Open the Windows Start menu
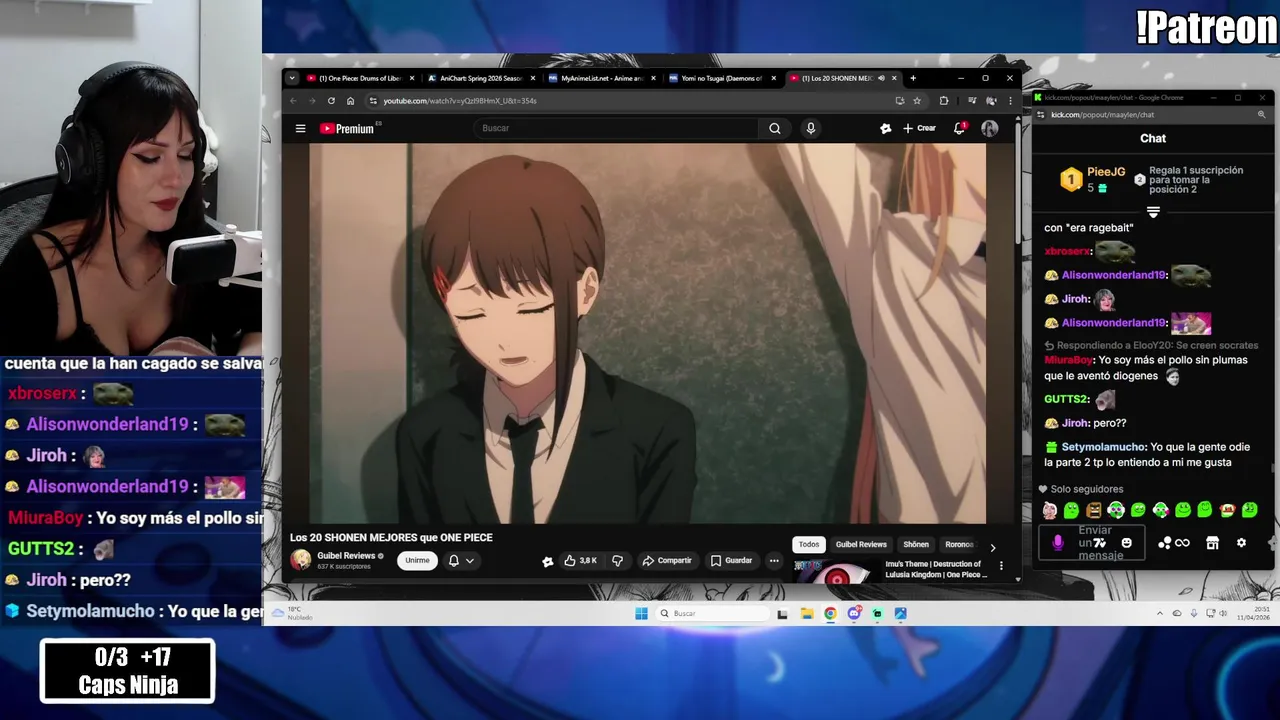The width and height of the screenshot is (1280, 720). pyautogui.click(x=641, y=613)
